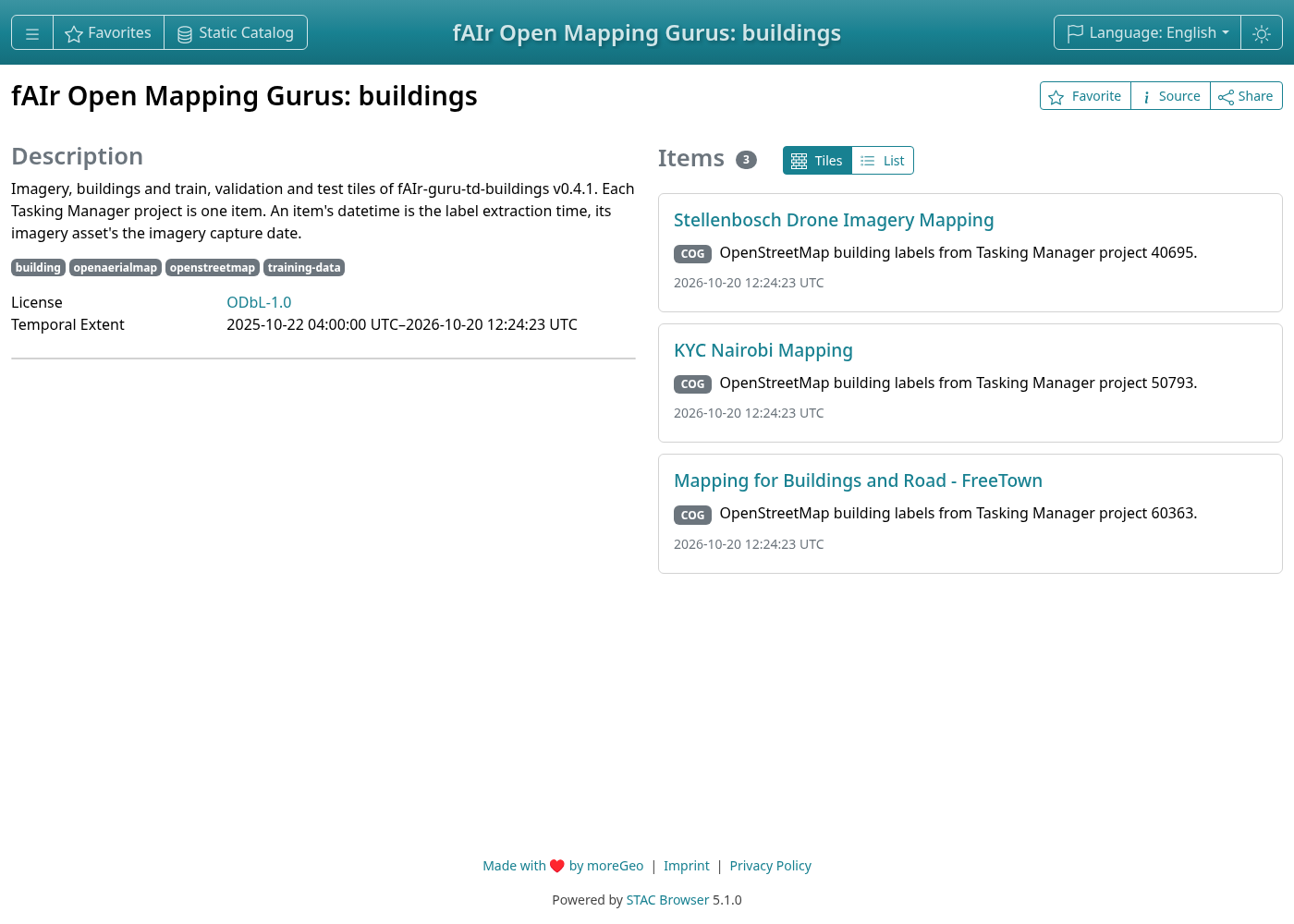The height and width of the screenshot is (924, 1294).
Task: Select the openstreetmap keyword tag
Action: click(x=213, y=268)
